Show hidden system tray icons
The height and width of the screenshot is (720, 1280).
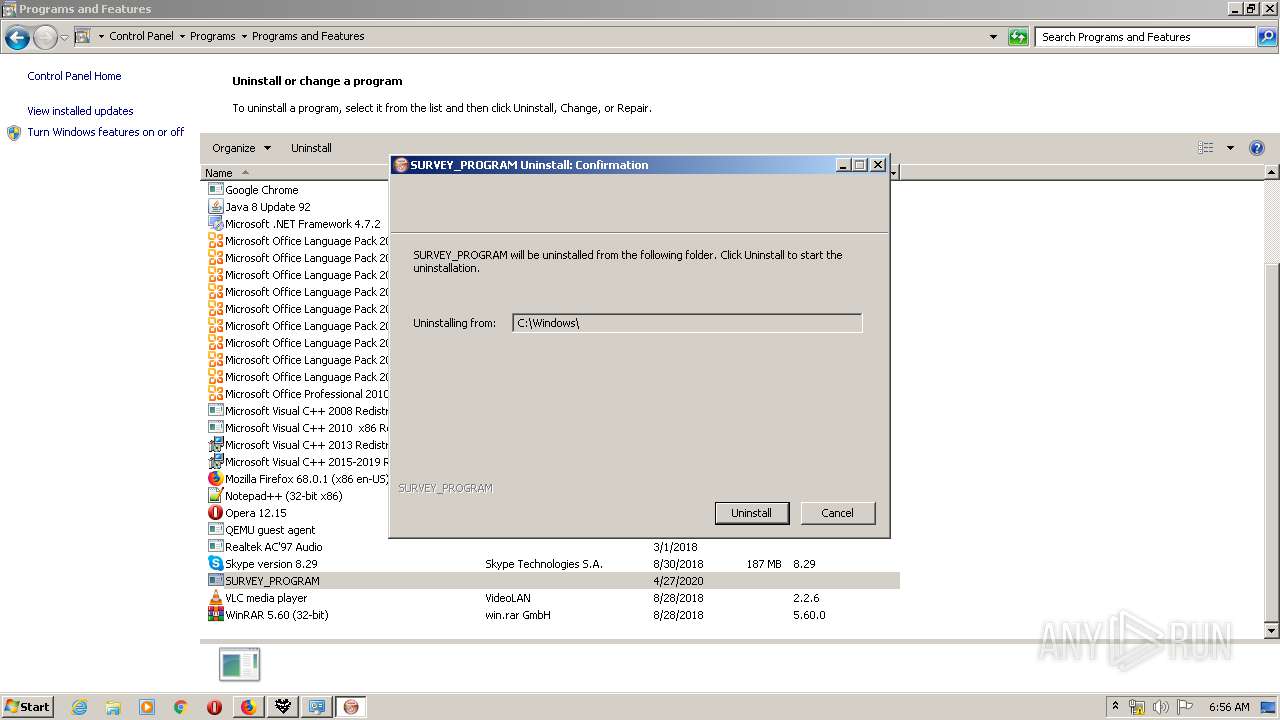[1115, 707]
